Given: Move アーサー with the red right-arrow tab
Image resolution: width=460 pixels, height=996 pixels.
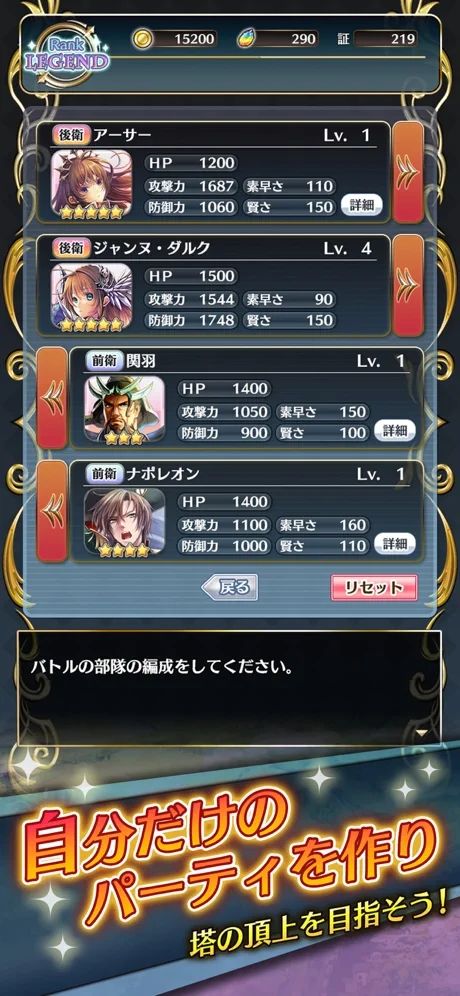Looking at the screenshot, I should click(x=408, y=172).
